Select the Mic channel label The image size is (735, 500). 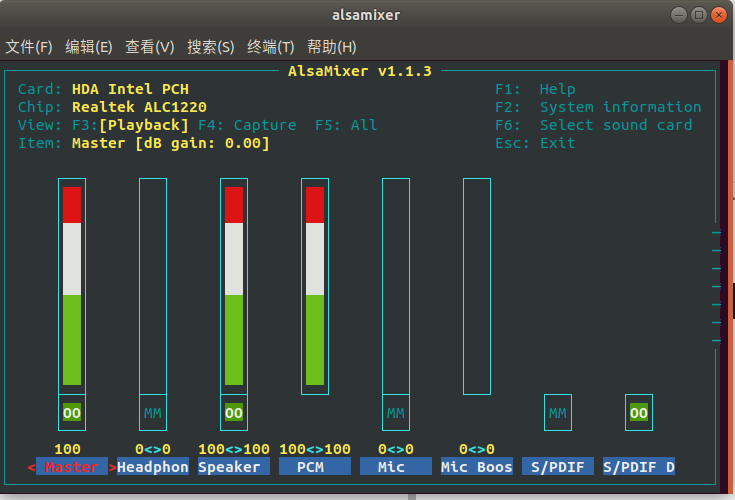pyautogui.click(x=396, y=467)
